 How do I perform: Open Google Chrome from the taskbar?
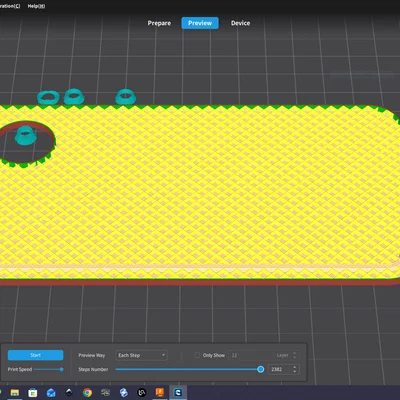click(87, 393)
